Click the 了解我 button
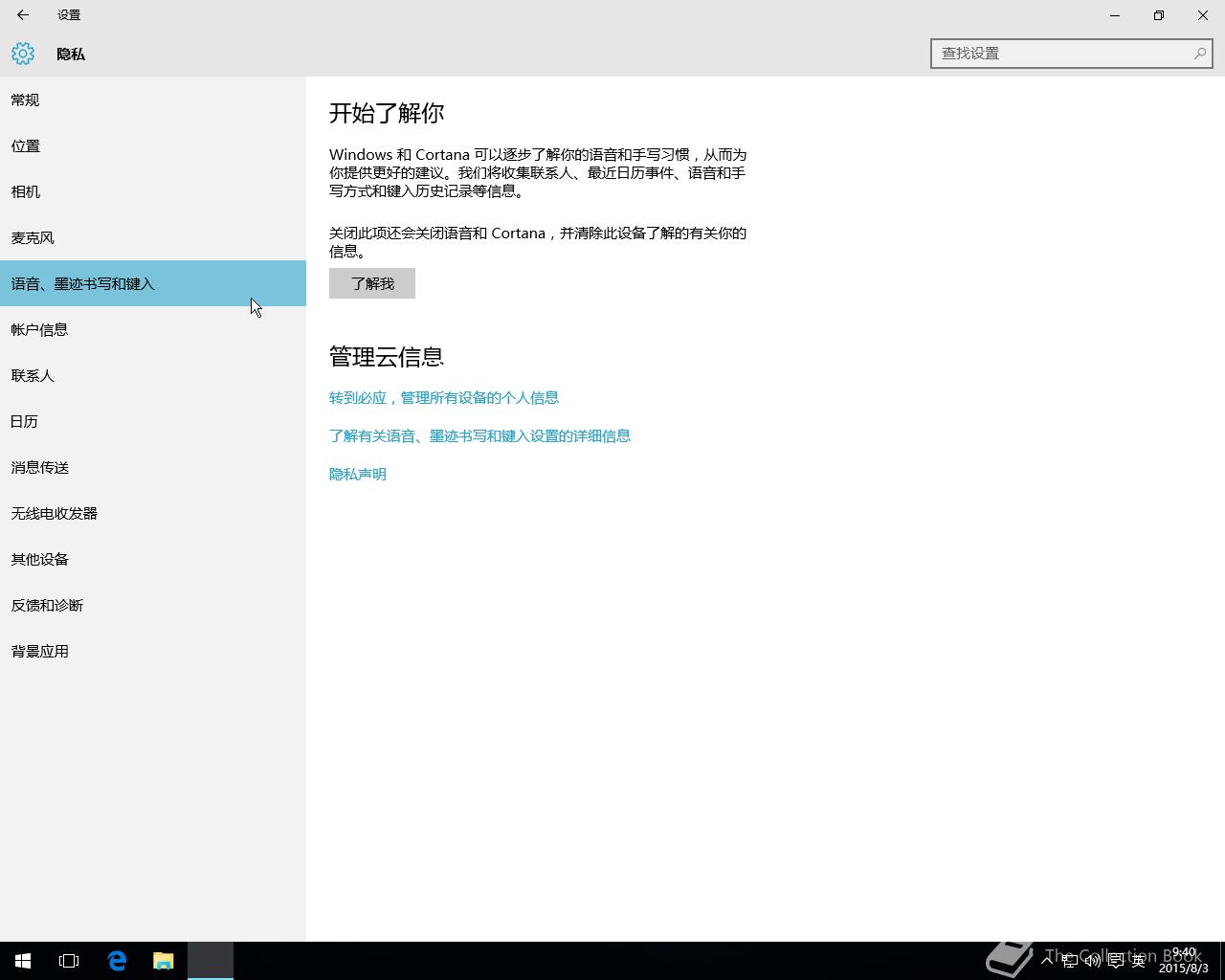 pyautogui.click(x=372, y=283)
